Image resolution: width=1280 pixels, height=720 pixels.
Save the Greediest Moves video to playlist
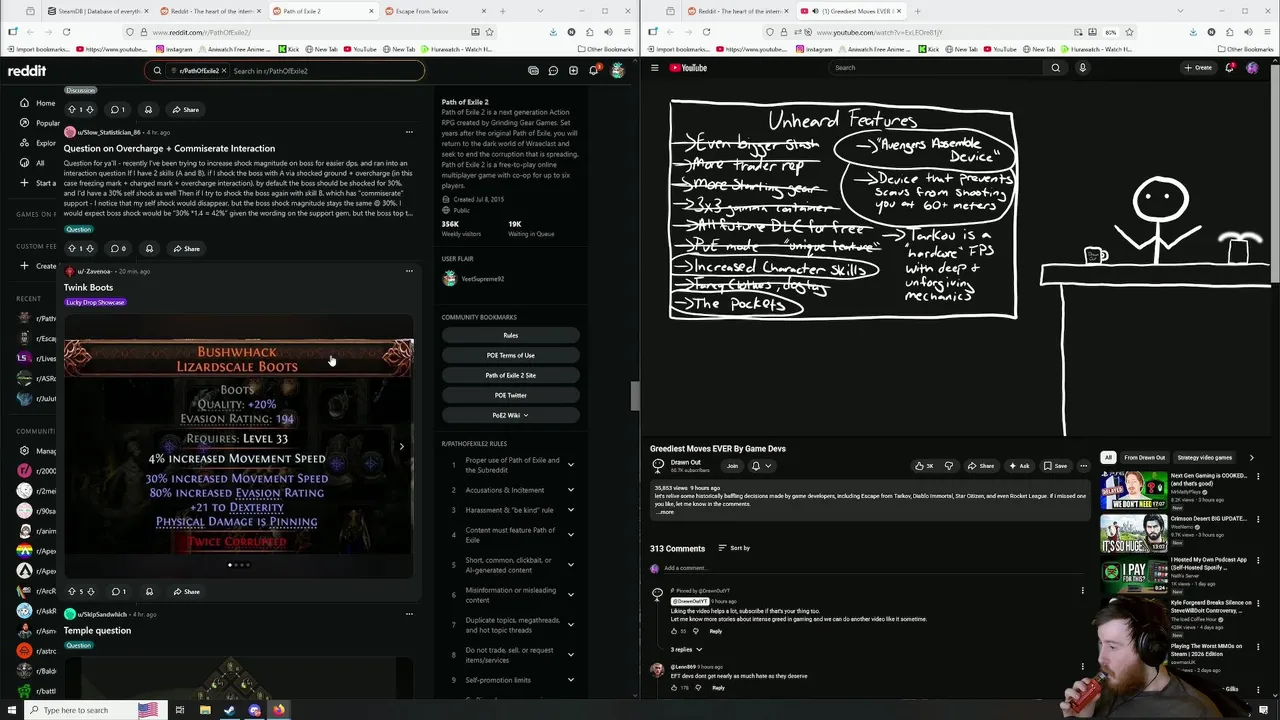[1055, 466]
